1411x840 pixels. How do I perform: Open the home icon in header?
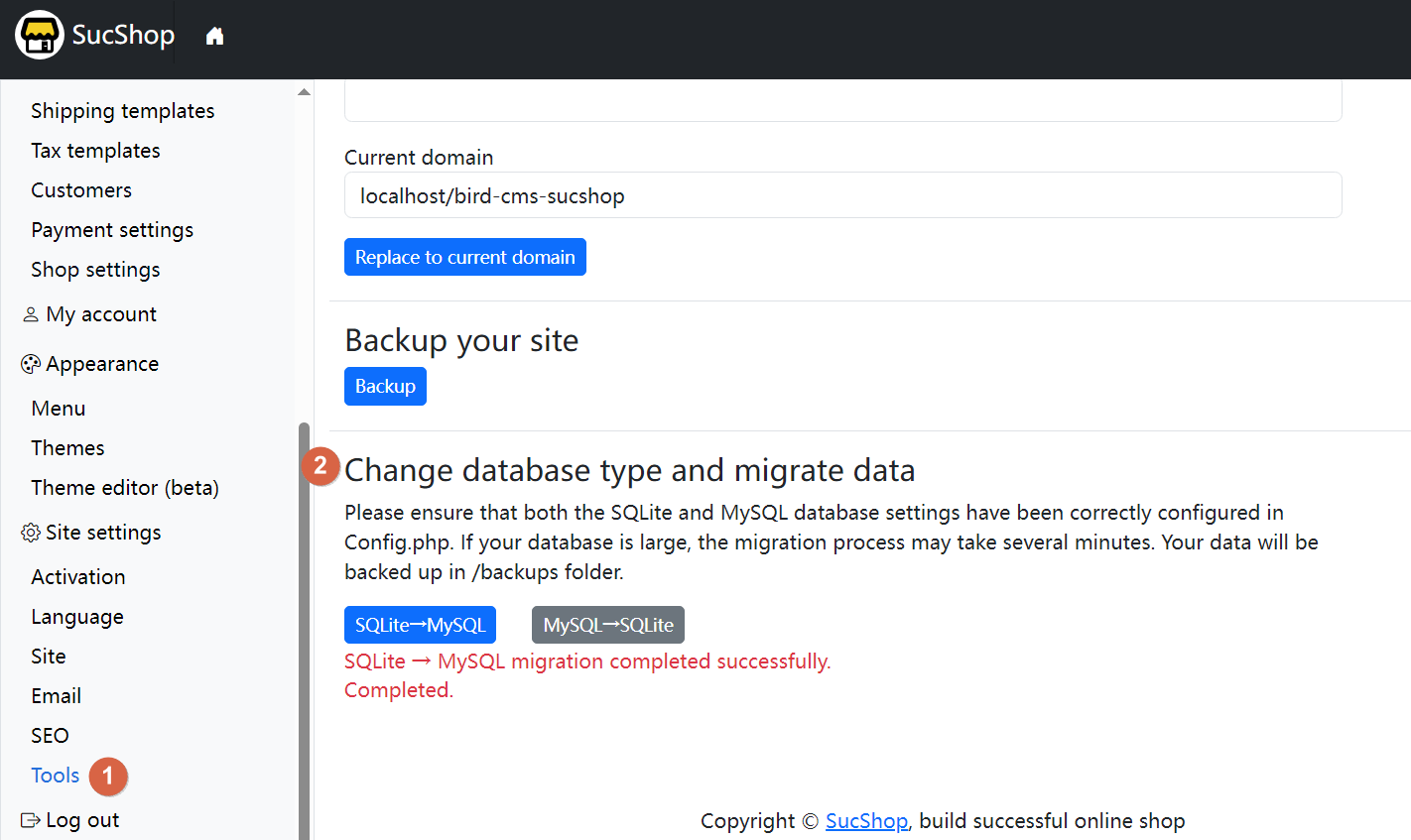(214, 37)
